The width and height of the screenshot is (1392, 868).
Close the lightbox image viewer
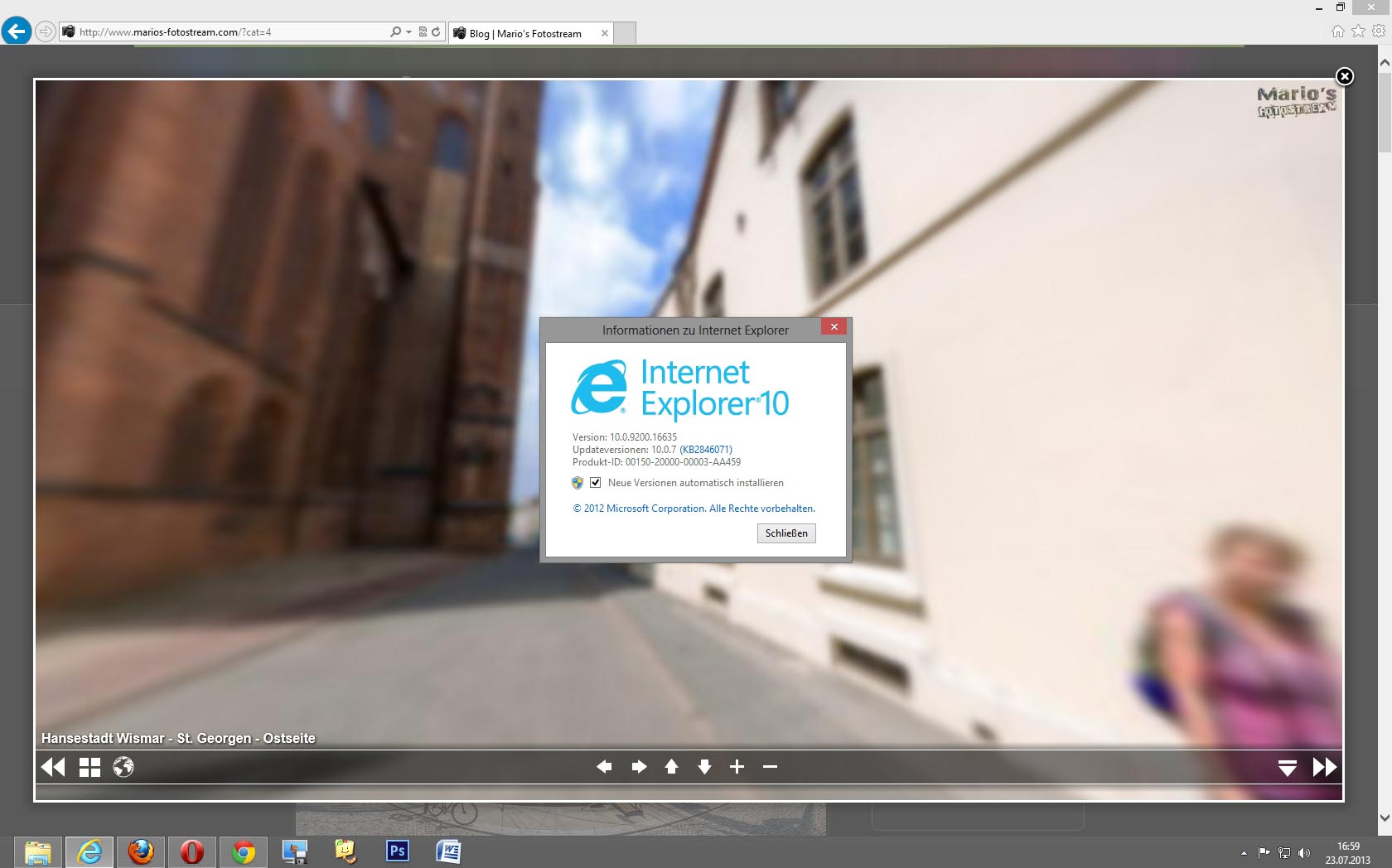point(1345,76)
